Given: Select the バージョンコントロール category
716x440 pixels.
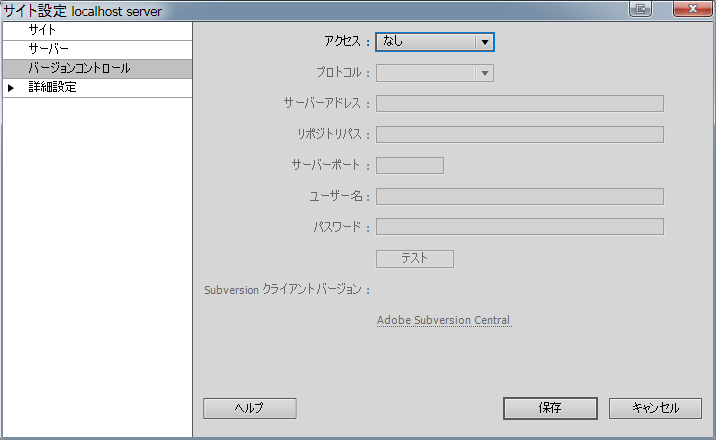Looking at the screenshot, I should pyautogui.click(x=97, y=68).
